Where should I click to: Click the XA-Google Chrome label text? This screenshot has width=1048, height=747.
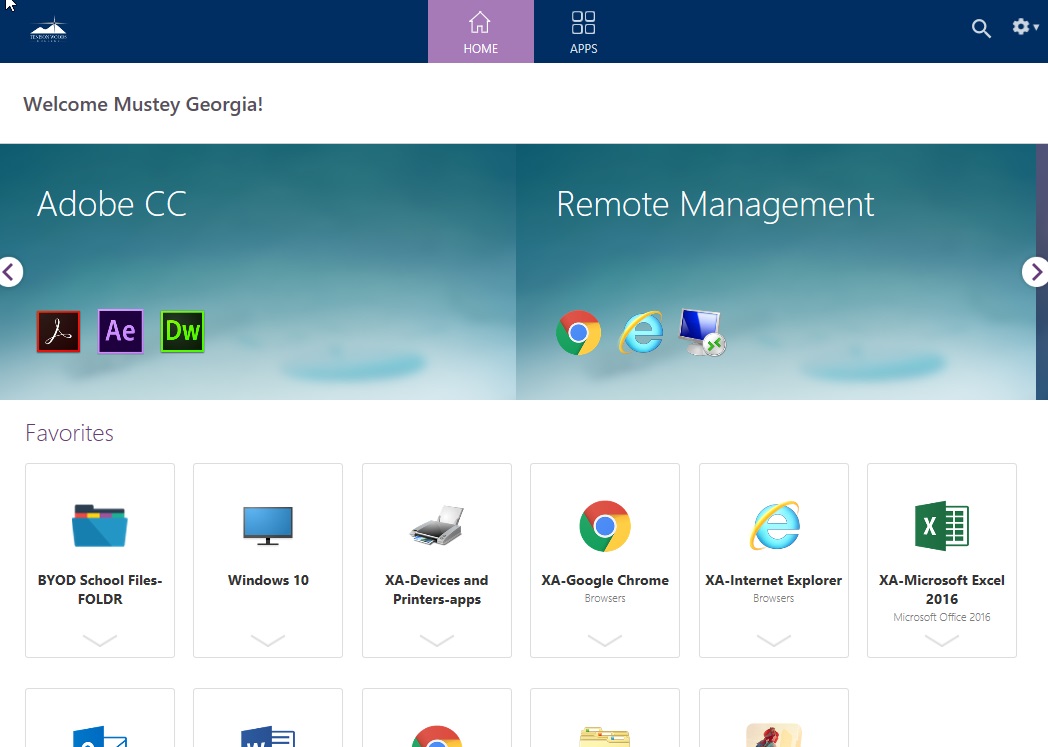[605, 580]
